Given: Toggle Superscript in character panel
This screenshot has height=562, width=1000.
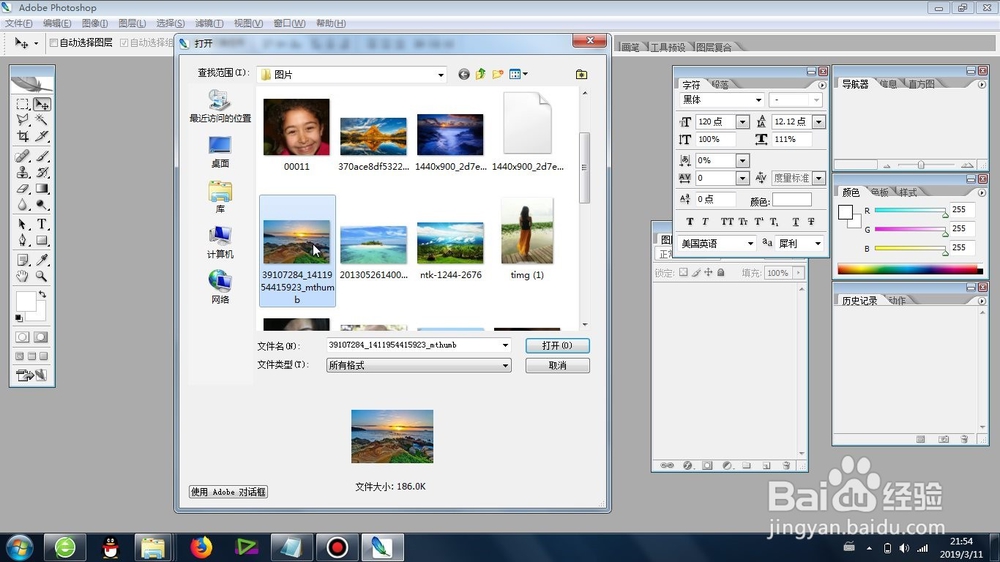Looking at the screenshot, I should [758, 222].
